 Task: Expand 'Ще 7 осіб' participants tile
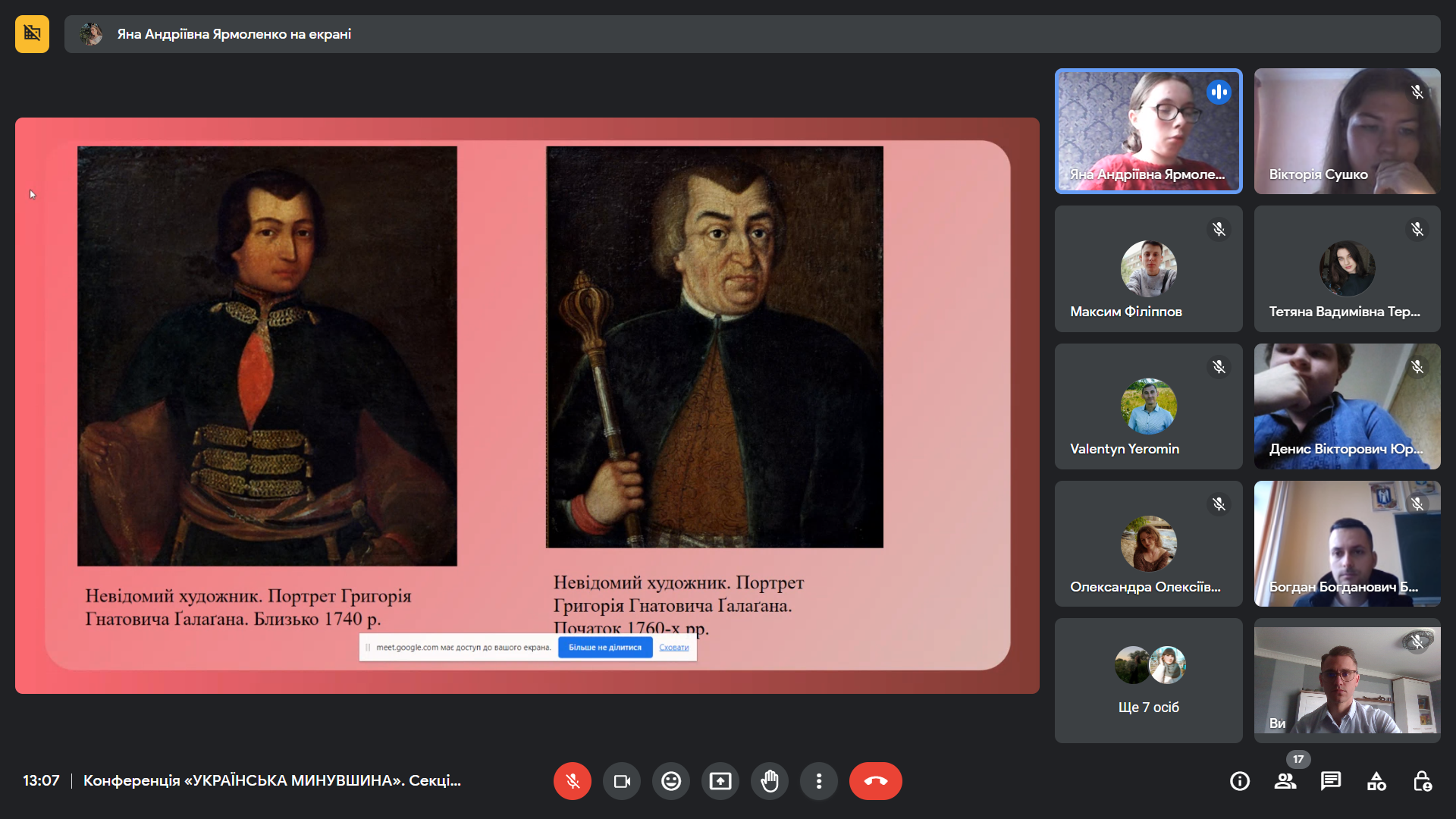click(1148, 680)
